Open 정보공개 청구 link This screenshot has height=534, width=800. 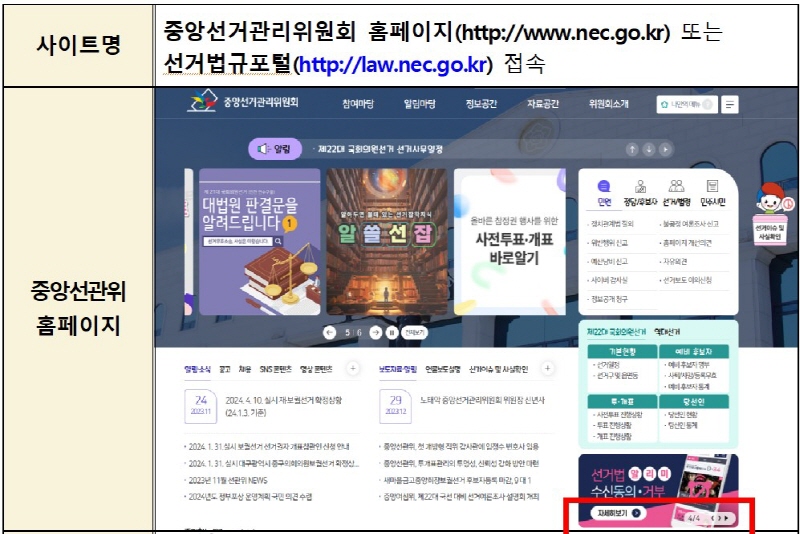pyautogui.click(x=608, y=299)
